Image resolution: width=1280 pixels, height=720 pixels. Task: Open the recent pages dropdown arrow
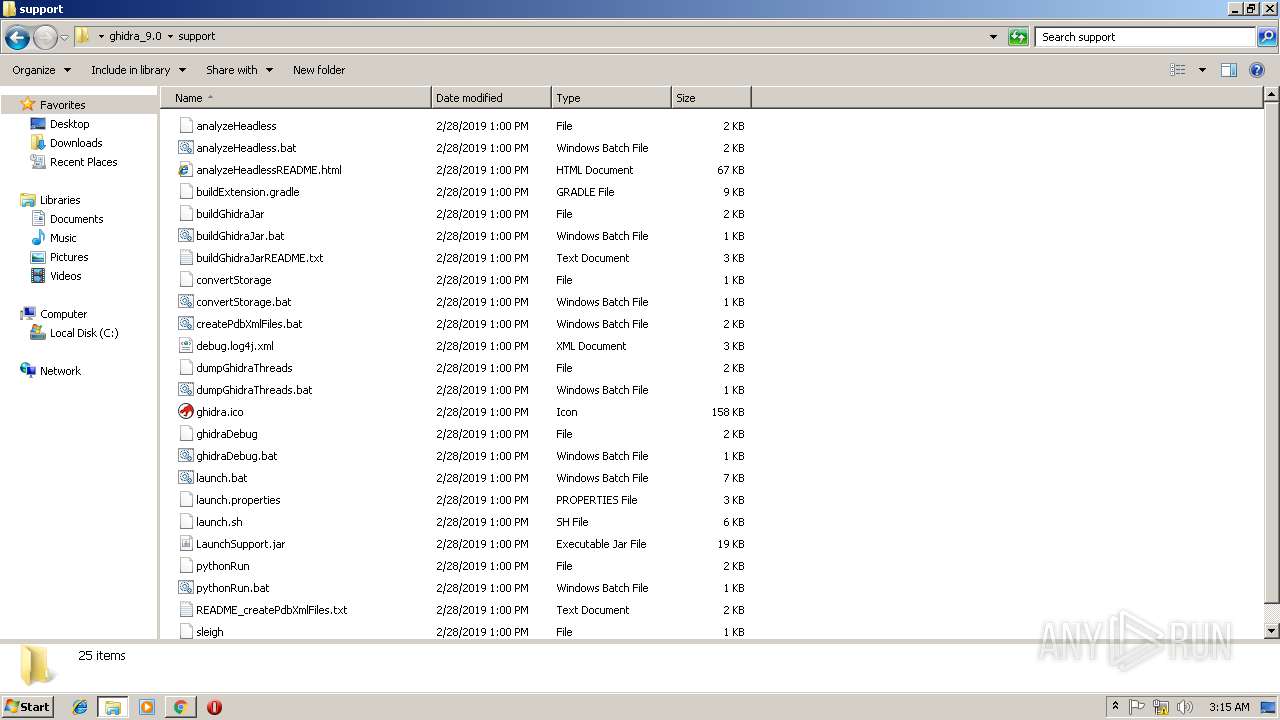point(64,37)
